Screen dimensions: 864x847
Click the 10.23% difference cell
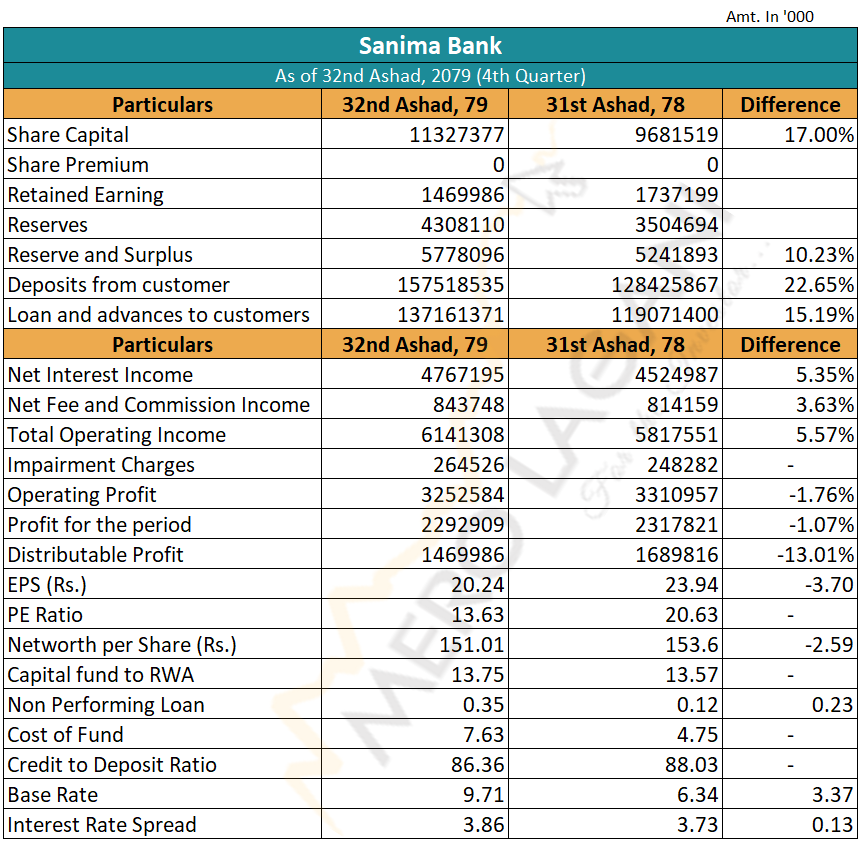819,255
